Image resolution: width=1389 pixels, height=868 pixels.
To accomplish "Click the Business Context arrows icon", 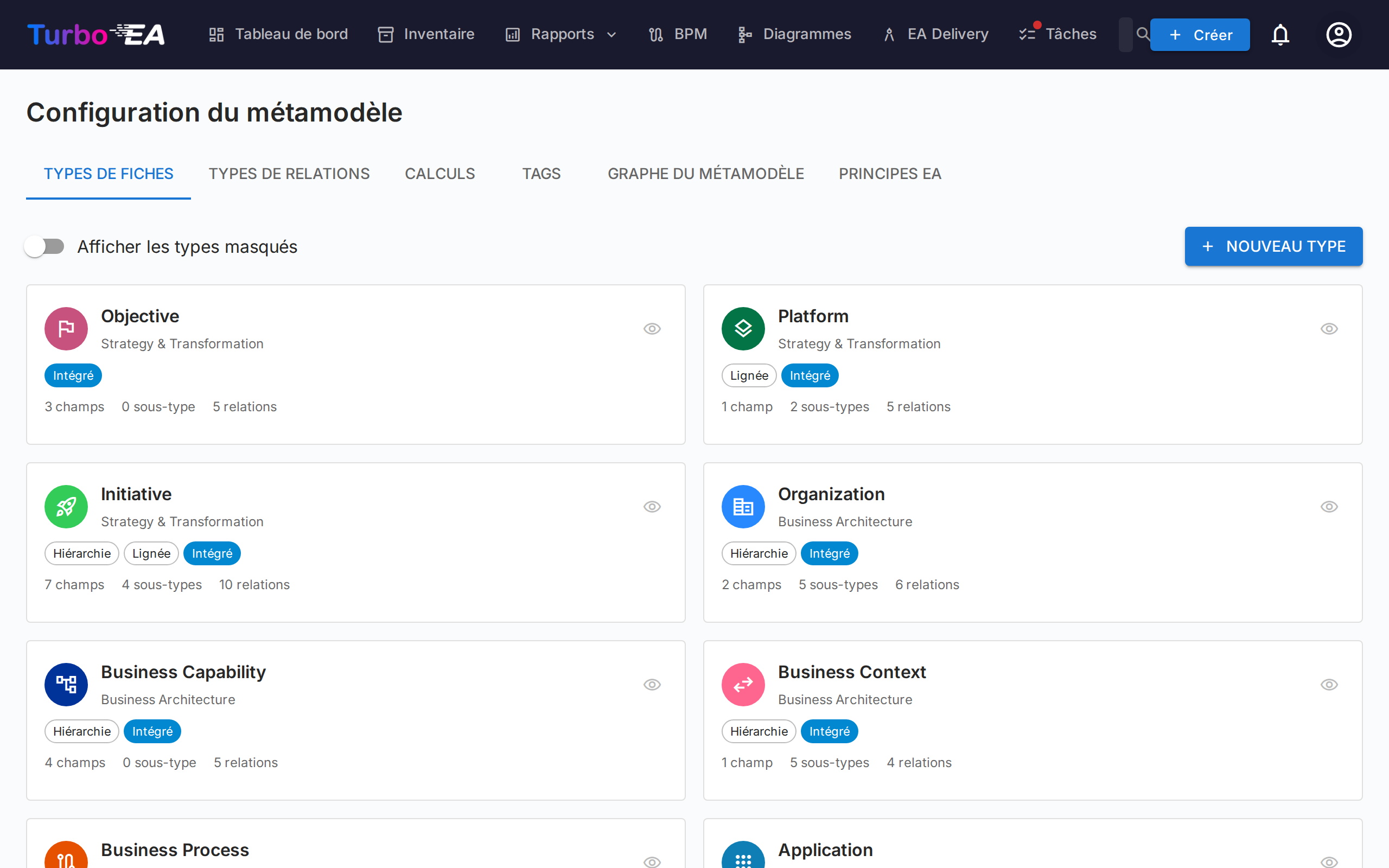I will click(x=743, y=685).
